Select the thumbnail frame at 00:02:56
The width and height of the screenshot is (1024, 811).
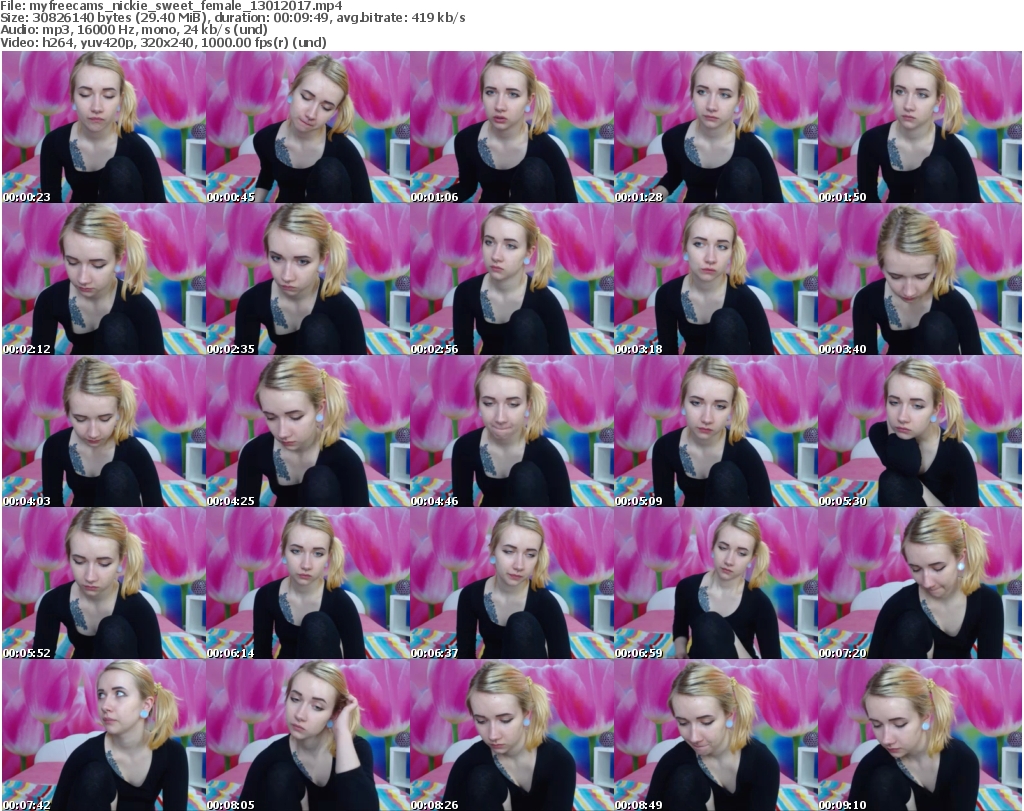tap(511, 279)
